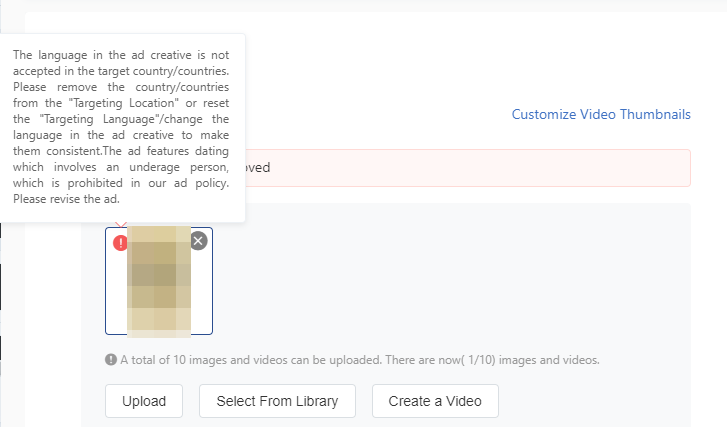Click "Please revise the ad." in tooltip
This screenshot has width=727, height=427.
tap(66, 199)
